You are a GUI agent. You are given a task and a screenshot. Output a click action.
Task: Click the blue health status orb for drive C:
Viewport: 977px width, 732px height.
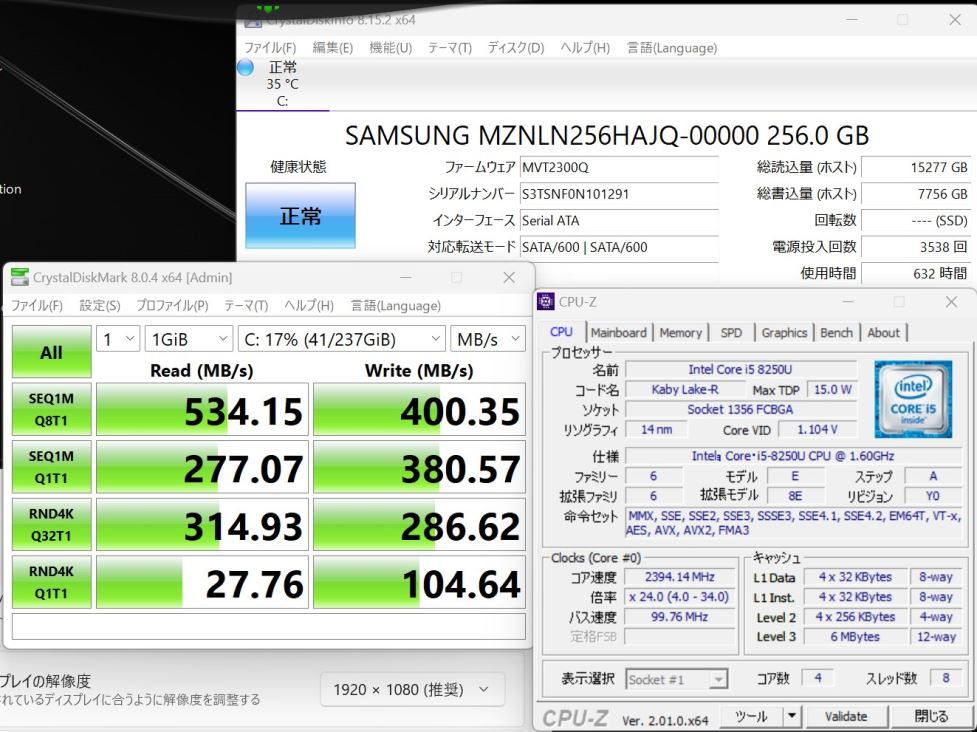point(245,67)
